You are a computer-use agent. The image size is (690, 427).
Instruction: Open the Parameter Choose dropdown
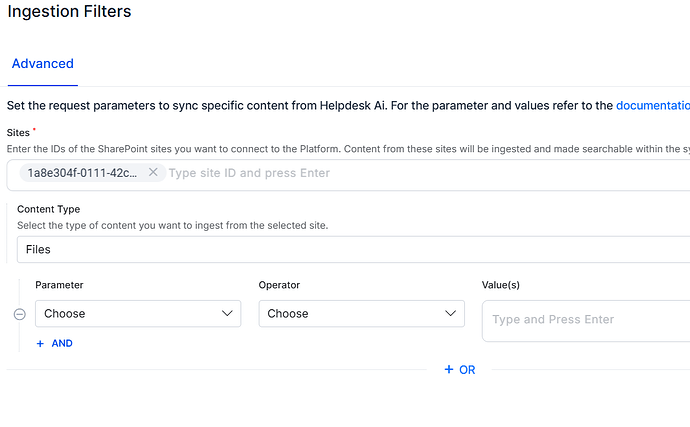[138, 313]
